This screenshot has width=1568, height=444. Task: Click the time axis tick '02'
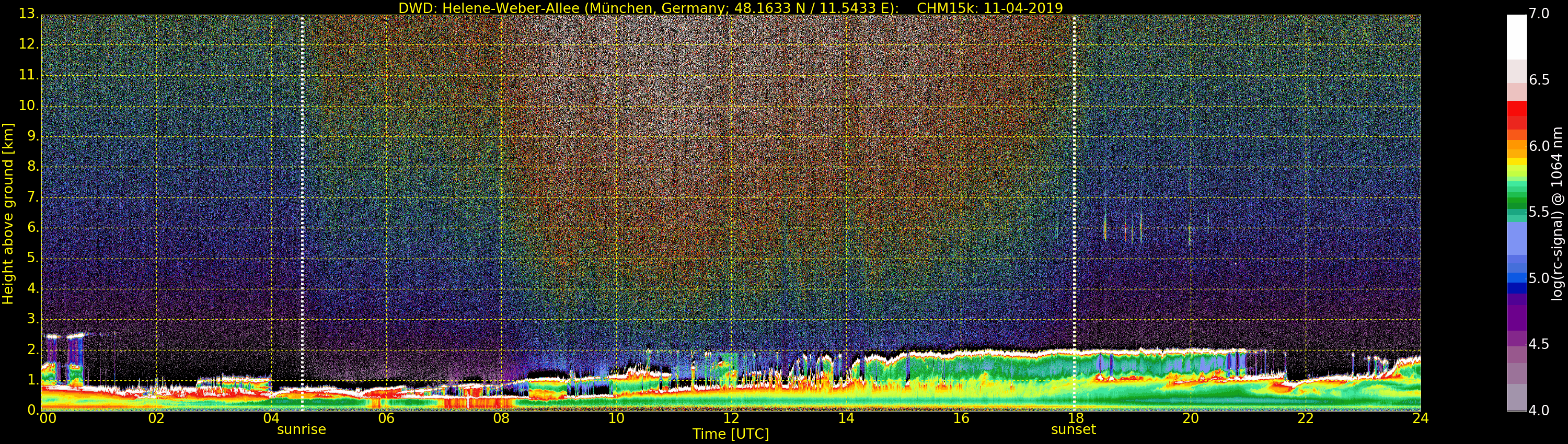click(156, 418)
